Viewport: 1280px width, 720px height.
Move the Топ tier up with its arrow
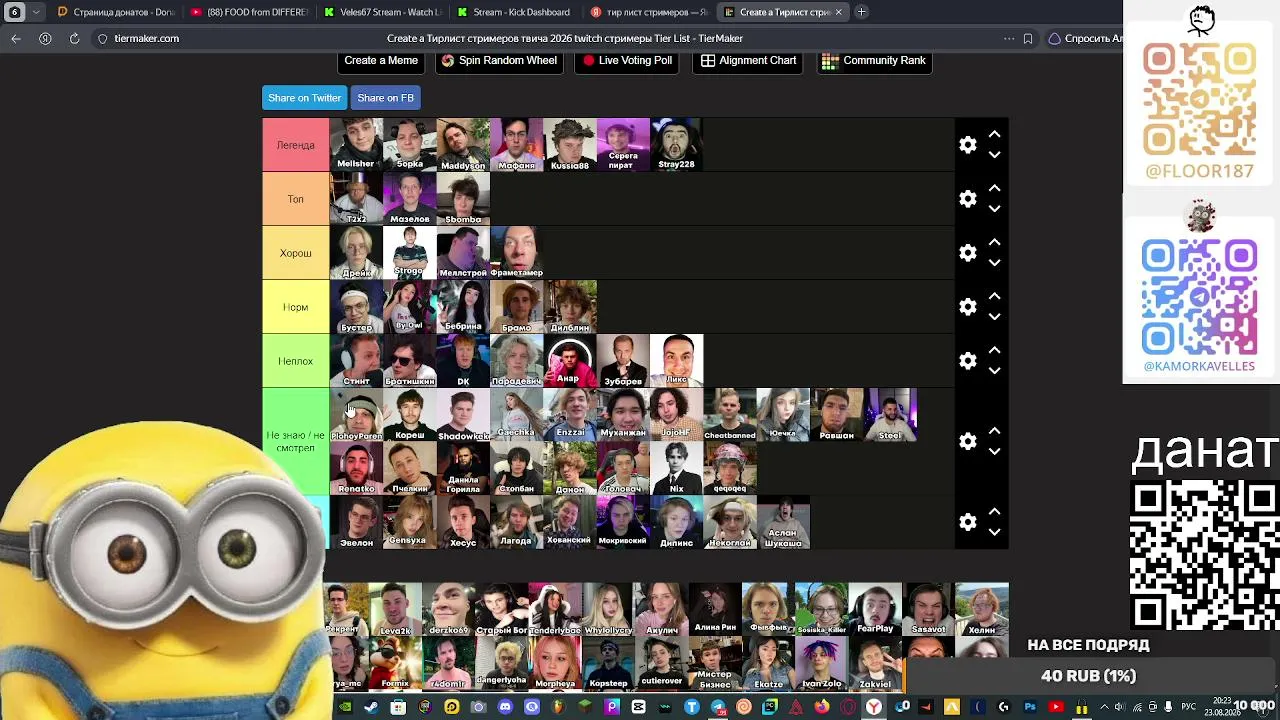click(x=994, y=188)
